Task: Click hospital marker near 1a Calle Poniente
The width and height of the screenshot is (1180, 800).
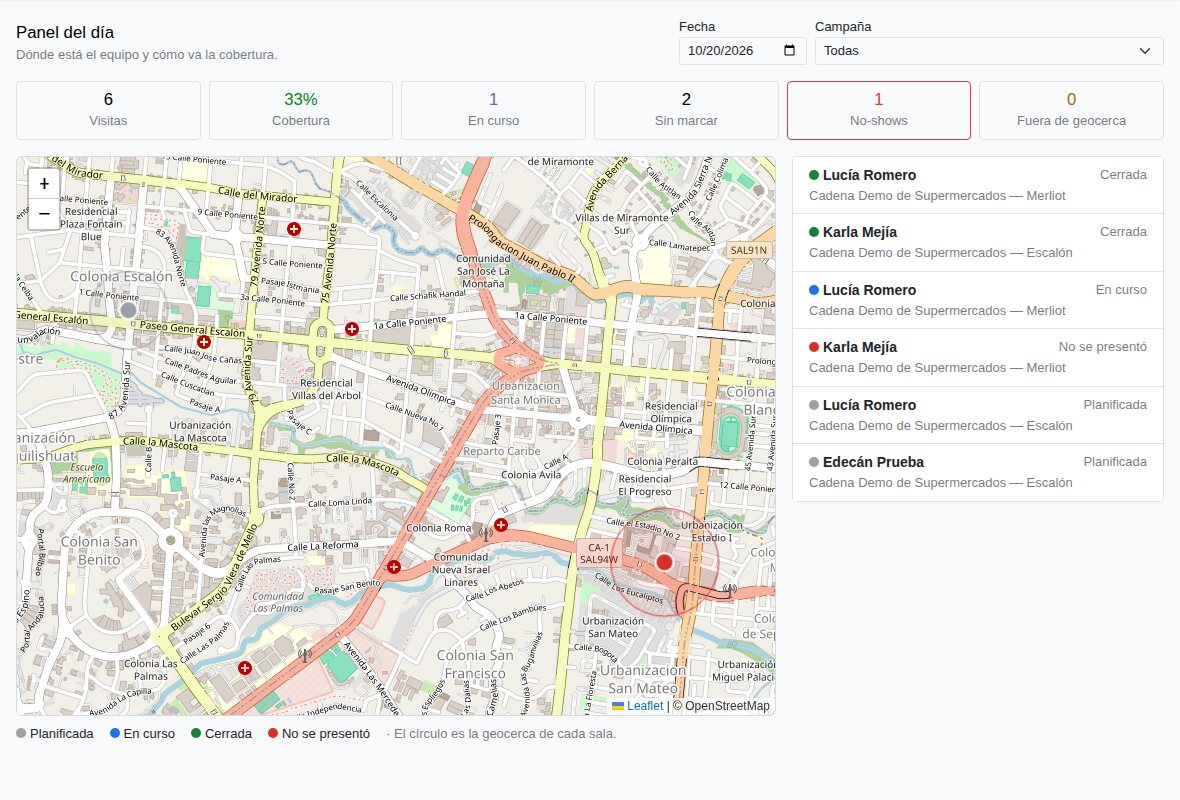Action: pyautogui.click(x=351, y=329)
